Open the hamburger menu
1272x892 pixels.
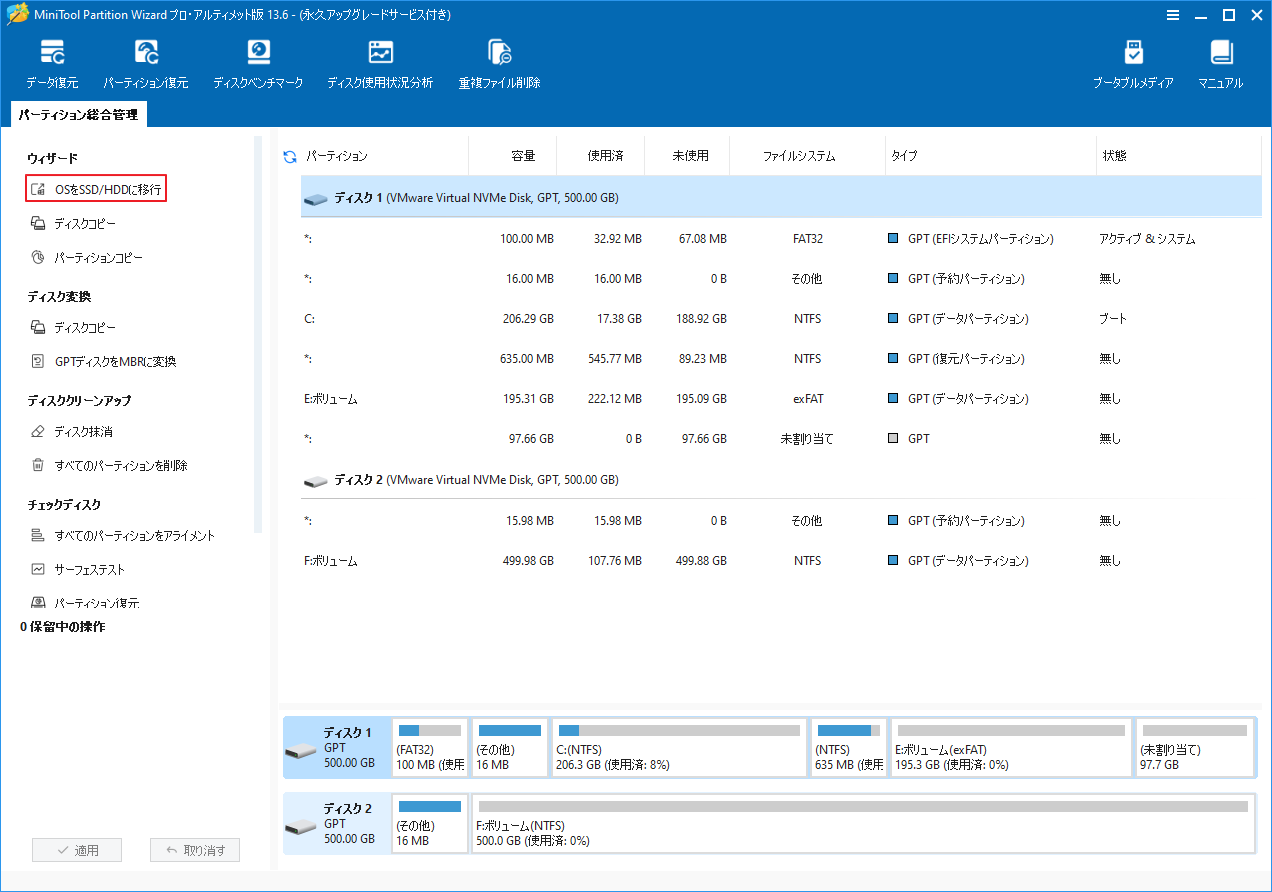1172,15
